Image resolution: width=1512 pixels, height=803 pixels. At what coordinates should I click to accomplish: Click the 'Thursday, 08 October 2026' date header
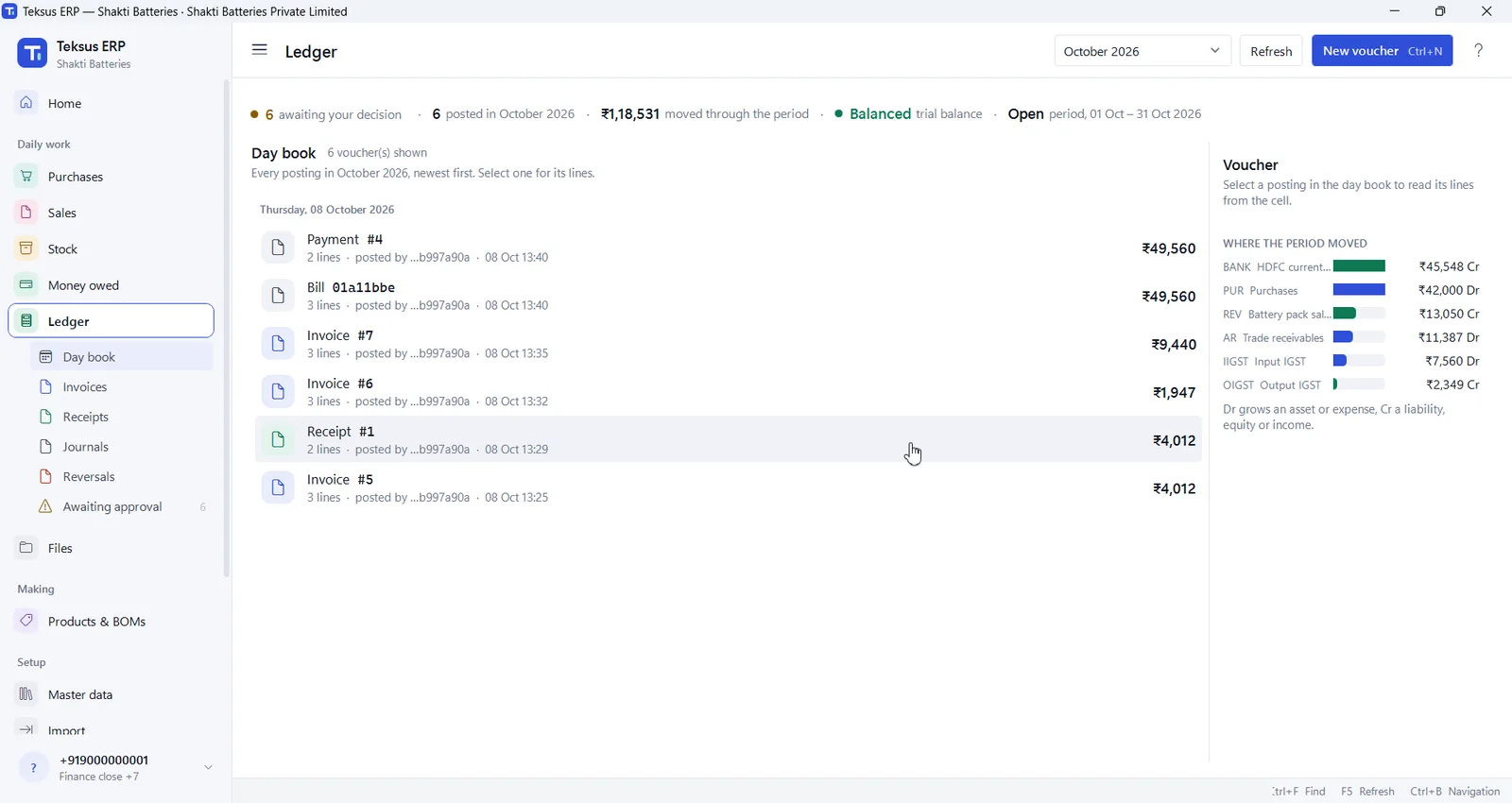327,210
